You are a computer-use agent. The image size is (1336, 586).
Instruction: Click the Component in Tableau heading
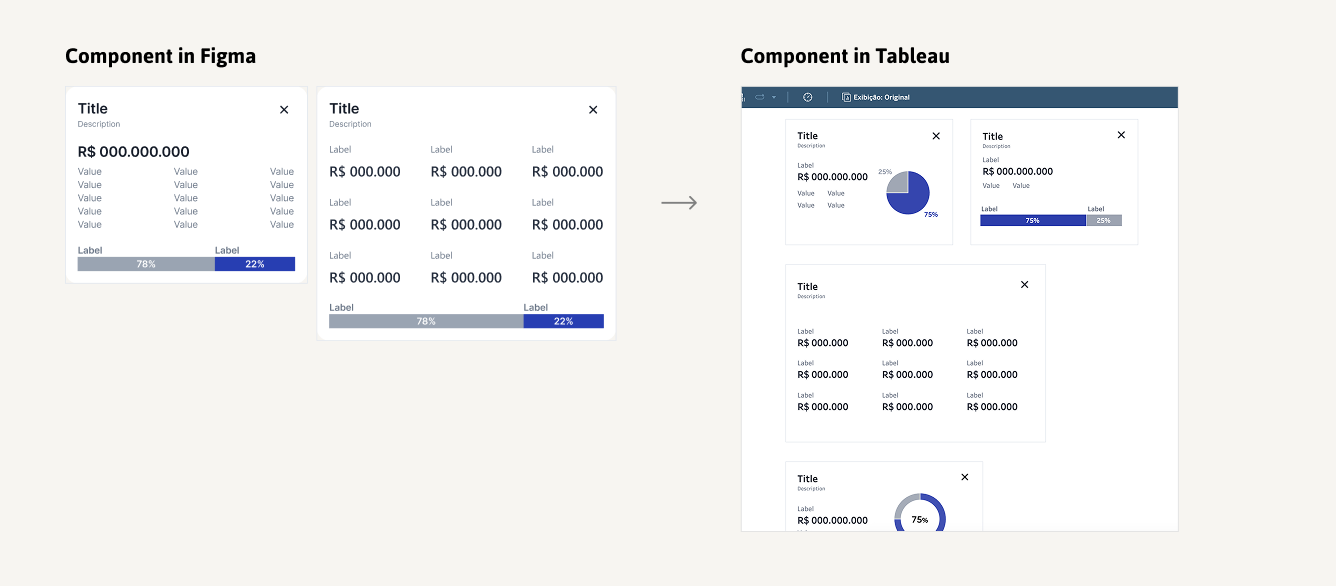coord(845,56)
